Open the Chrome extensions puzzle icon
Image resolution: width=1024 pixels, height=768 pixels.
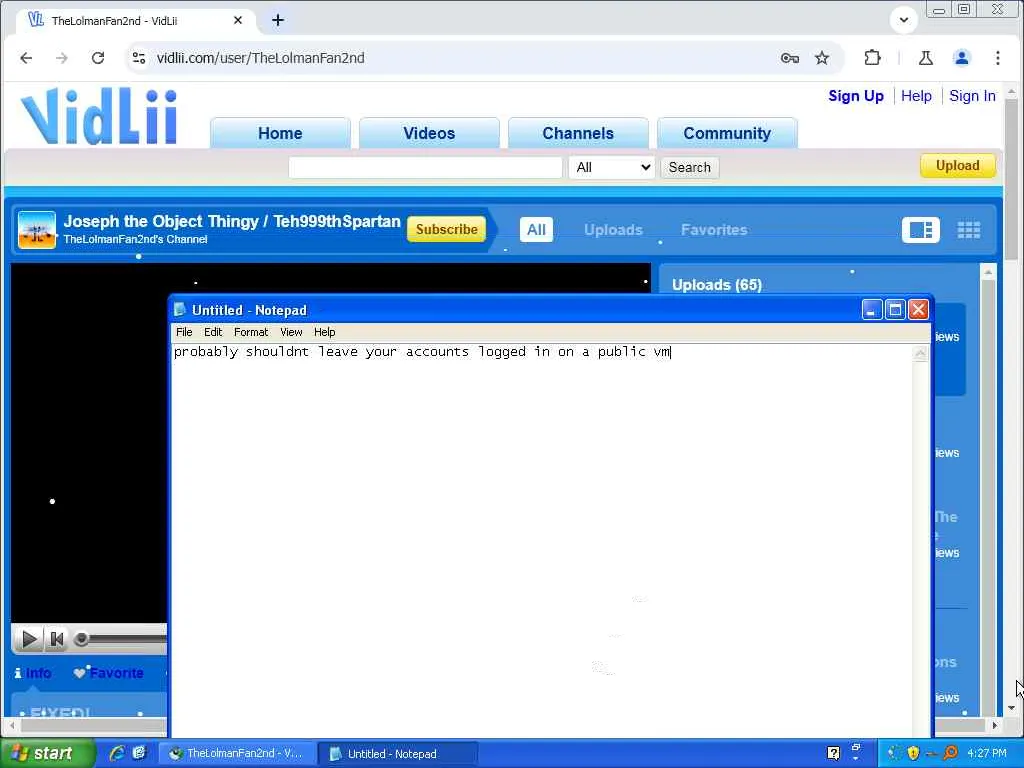[x=872, y=58]
